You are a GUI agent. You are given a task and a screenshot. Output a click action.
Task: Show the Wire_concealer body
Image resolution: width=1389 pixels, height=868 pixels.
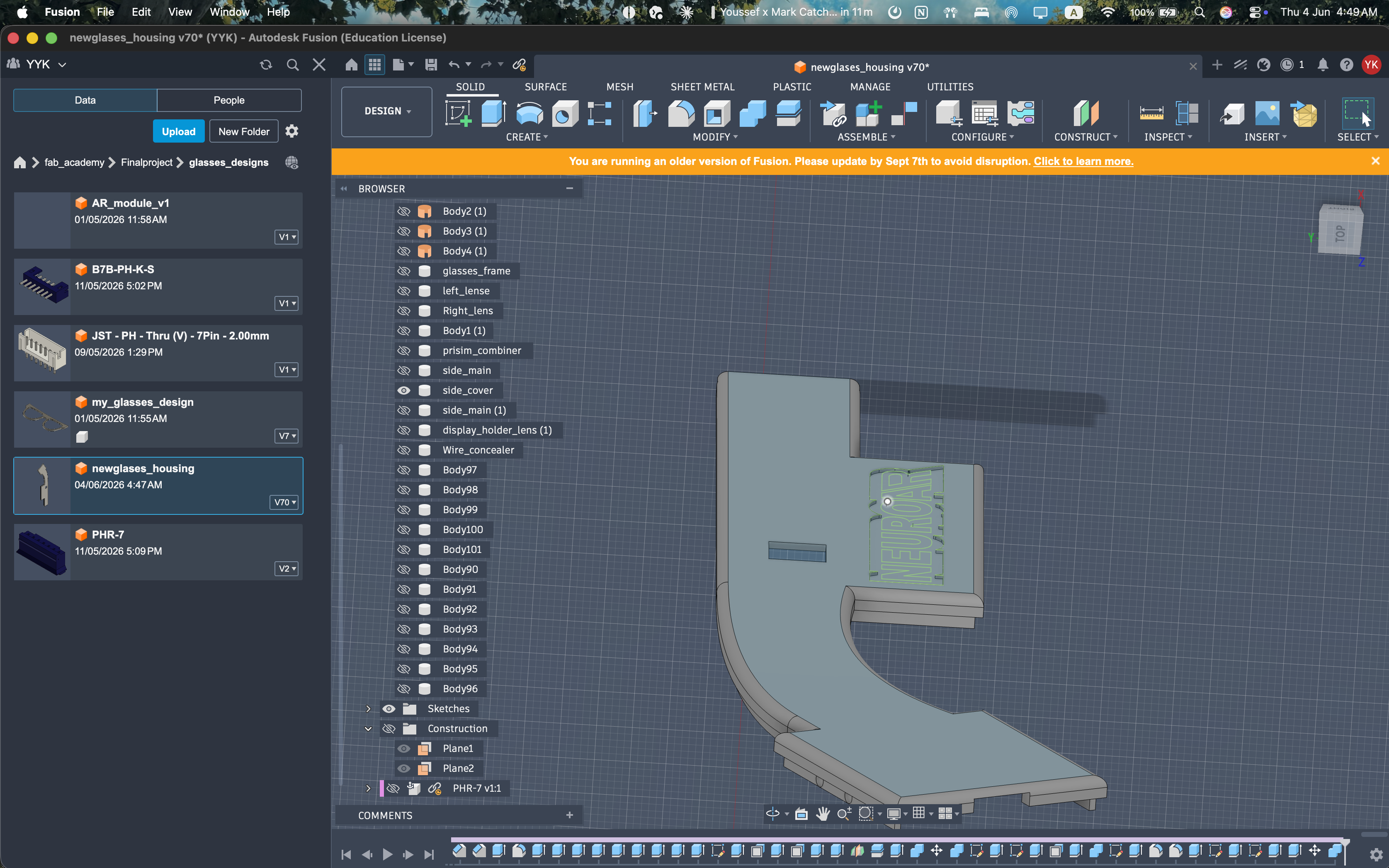pos(404,450)
